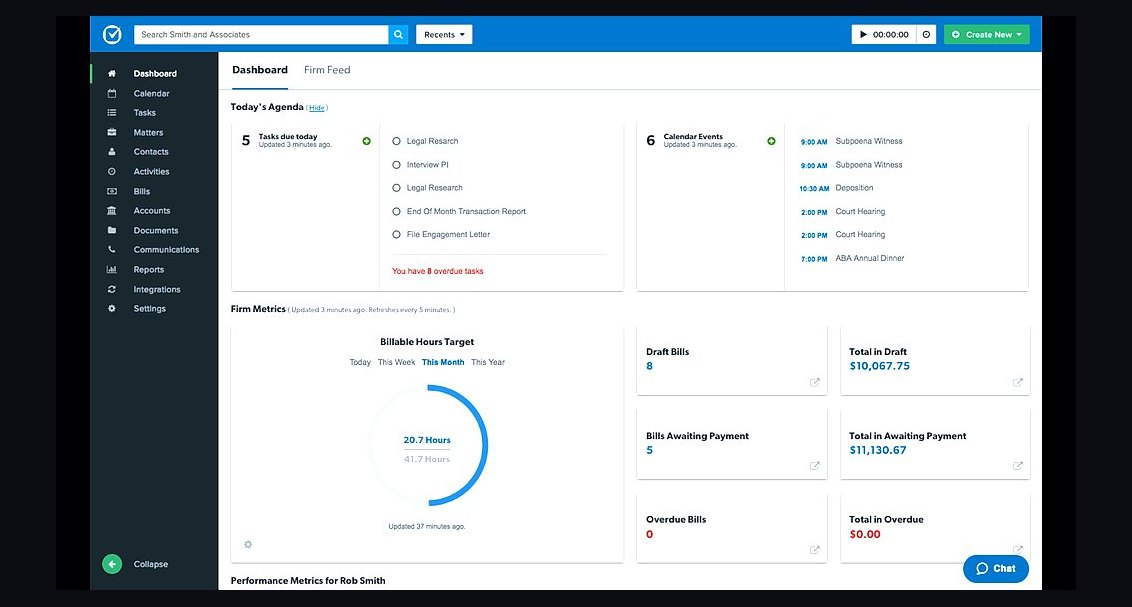Mark first Legal Research task complete
The width and height of the screenshot is (1132, 607).
tap(396, 141)
